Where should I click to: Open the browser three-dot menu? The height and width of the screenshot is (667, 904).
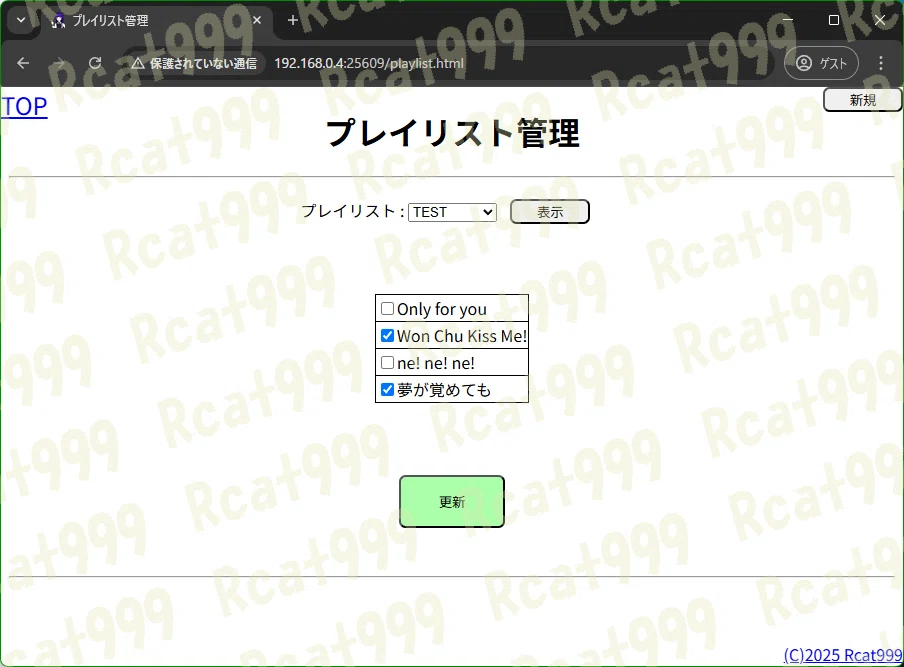(x=880, y=63)
